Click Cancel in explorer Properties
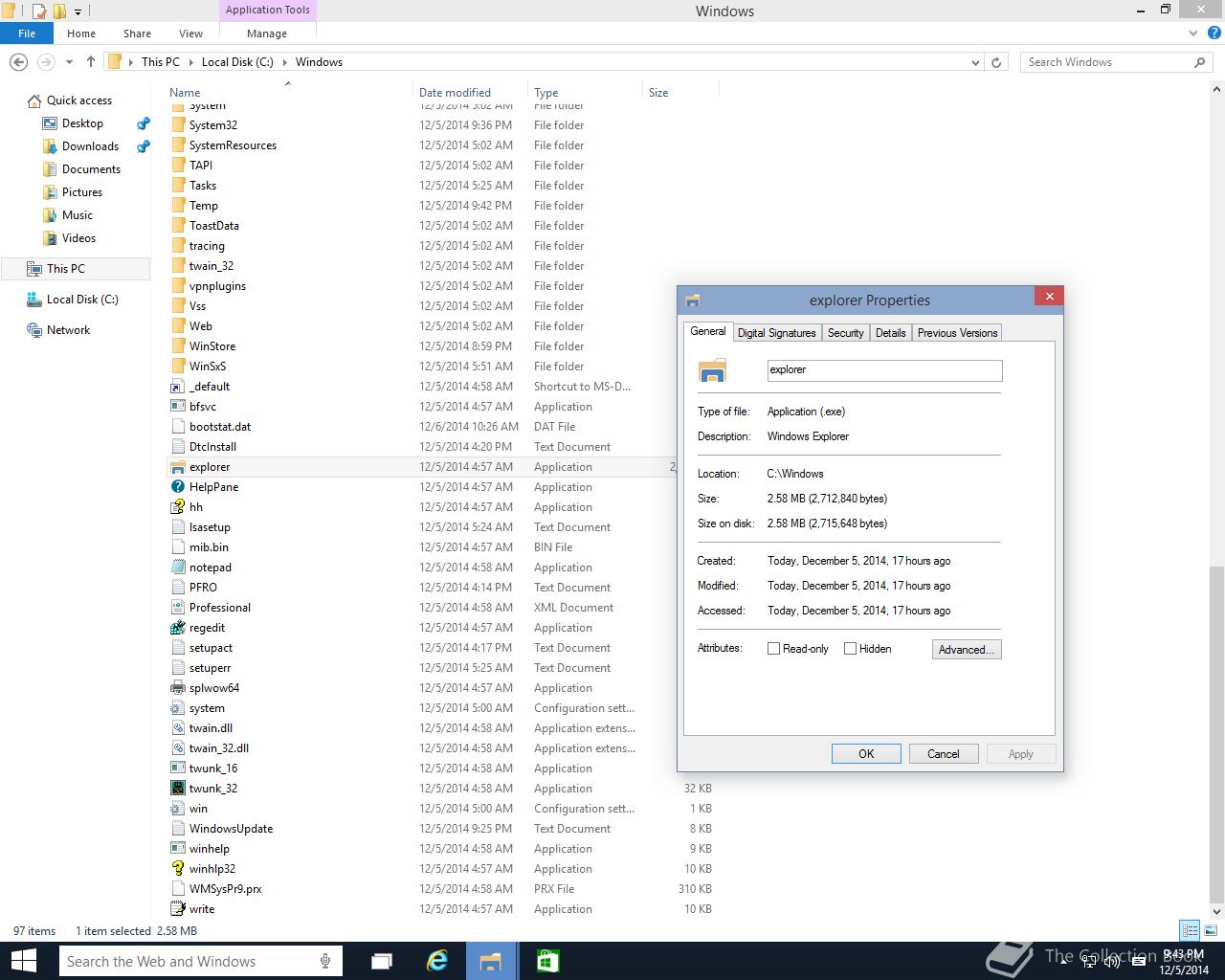The height and width of the screenshot is (980, 1225). pyautogui.click(x=943, y=754)
